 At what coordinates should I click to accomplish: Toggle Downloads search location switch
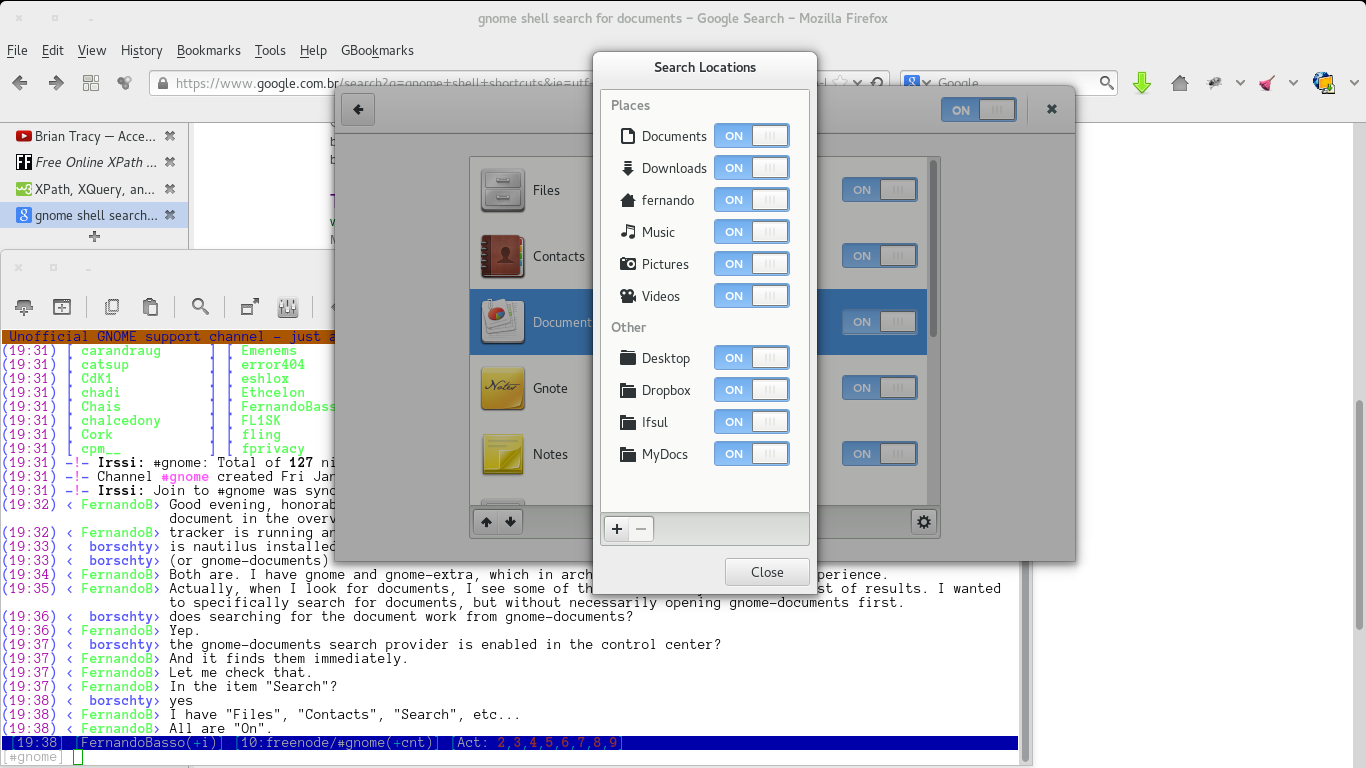tap(751, 168)
